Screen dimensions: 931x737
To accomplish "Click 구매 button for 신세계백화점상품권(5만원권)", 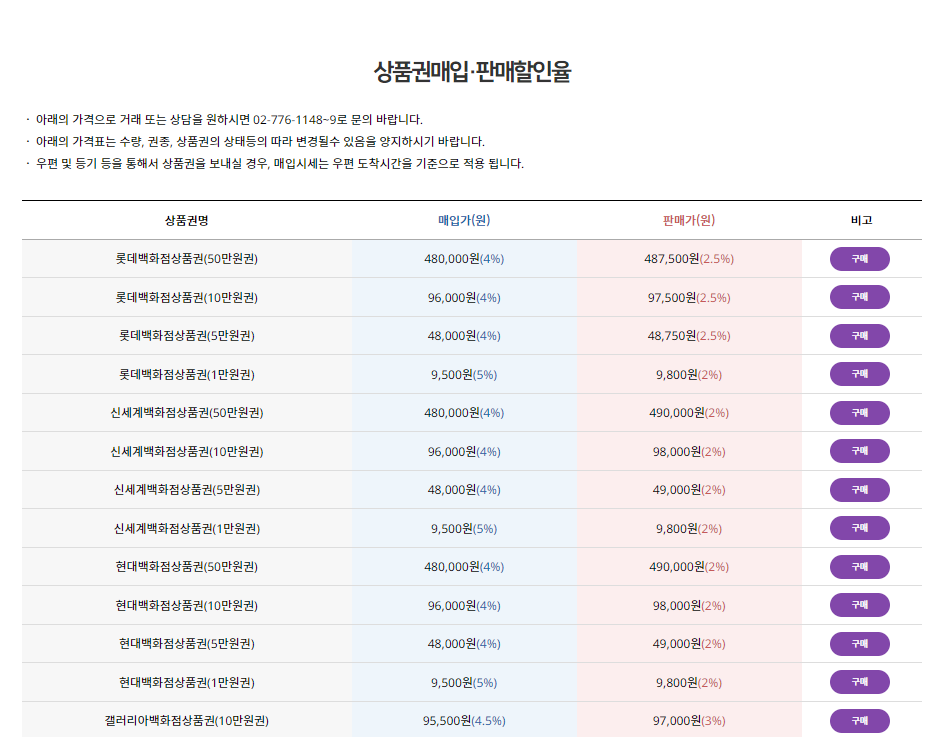I will (859, 490).
